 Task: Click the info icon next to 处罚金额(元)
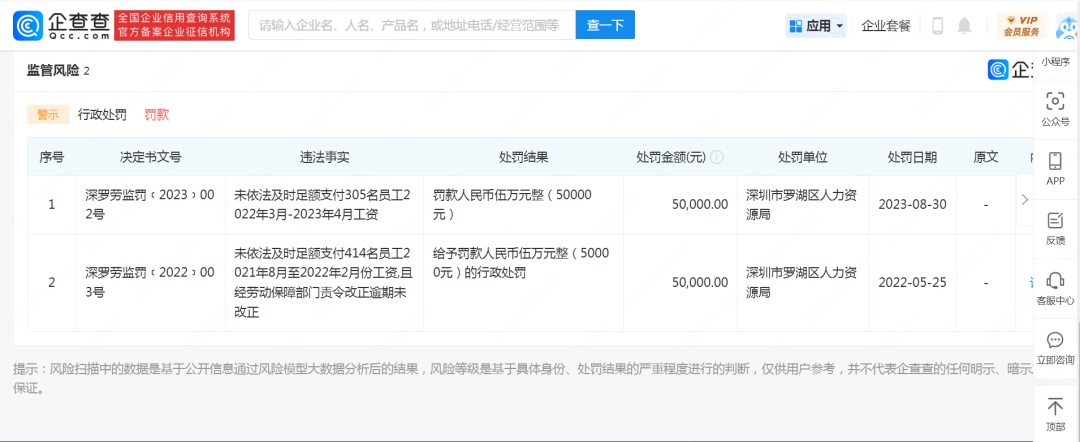point(717,158)
